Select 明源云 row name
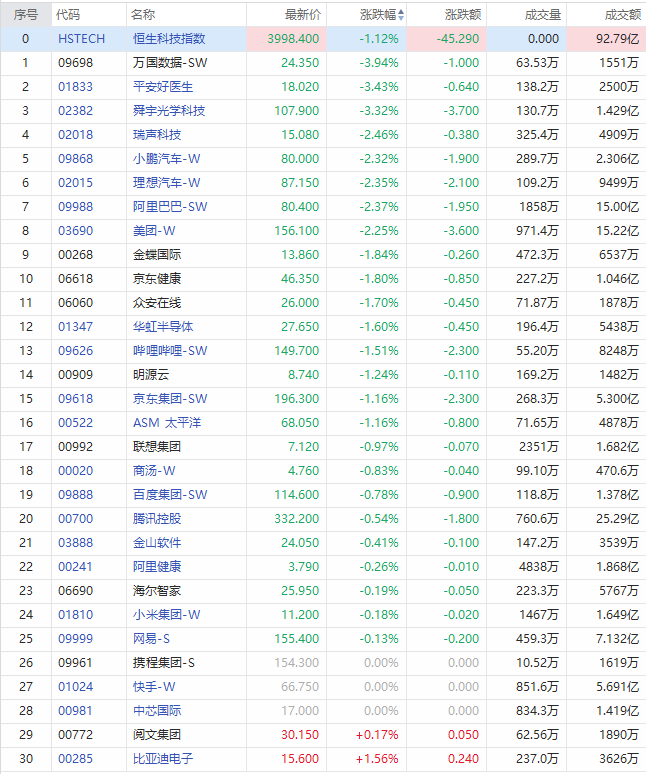The image size is (646, 774). click(x=151, y=375)
